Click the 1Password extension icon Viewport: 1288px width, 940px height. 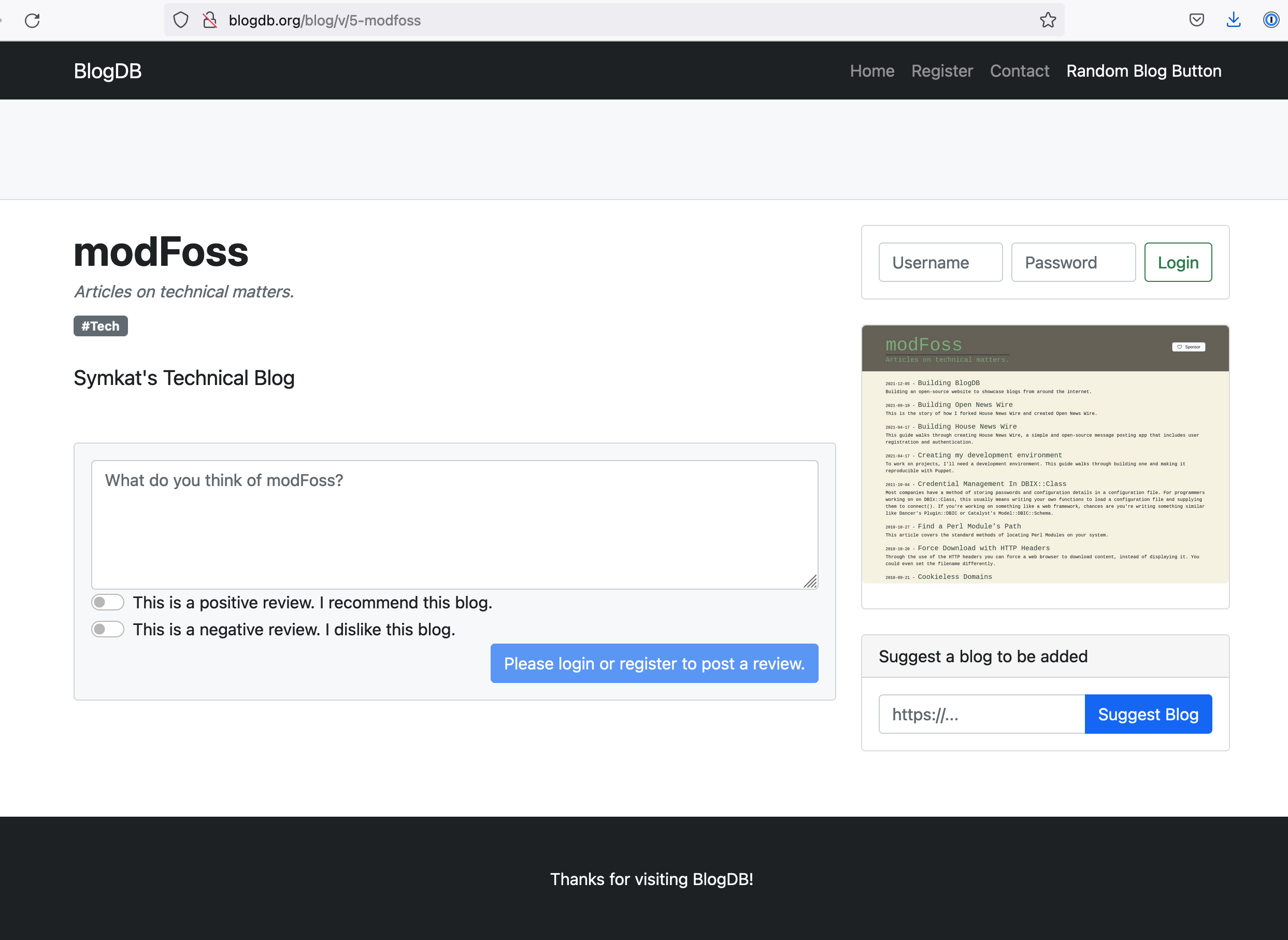[1270, 21]
